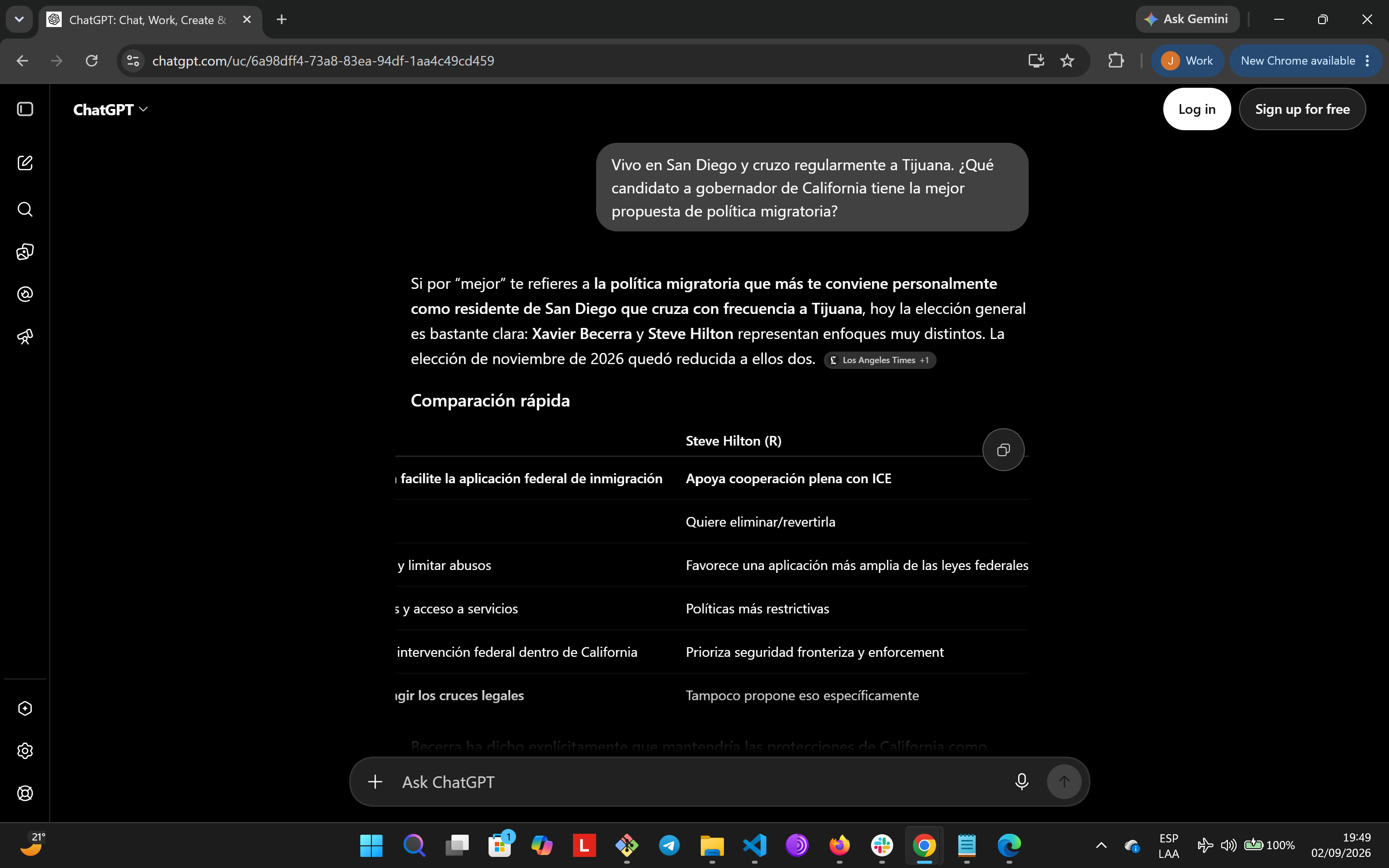Image resolution: width=1389 pixels, height=868 pixels.
Task: Open Slack from the taskbar
Action: 882,845
